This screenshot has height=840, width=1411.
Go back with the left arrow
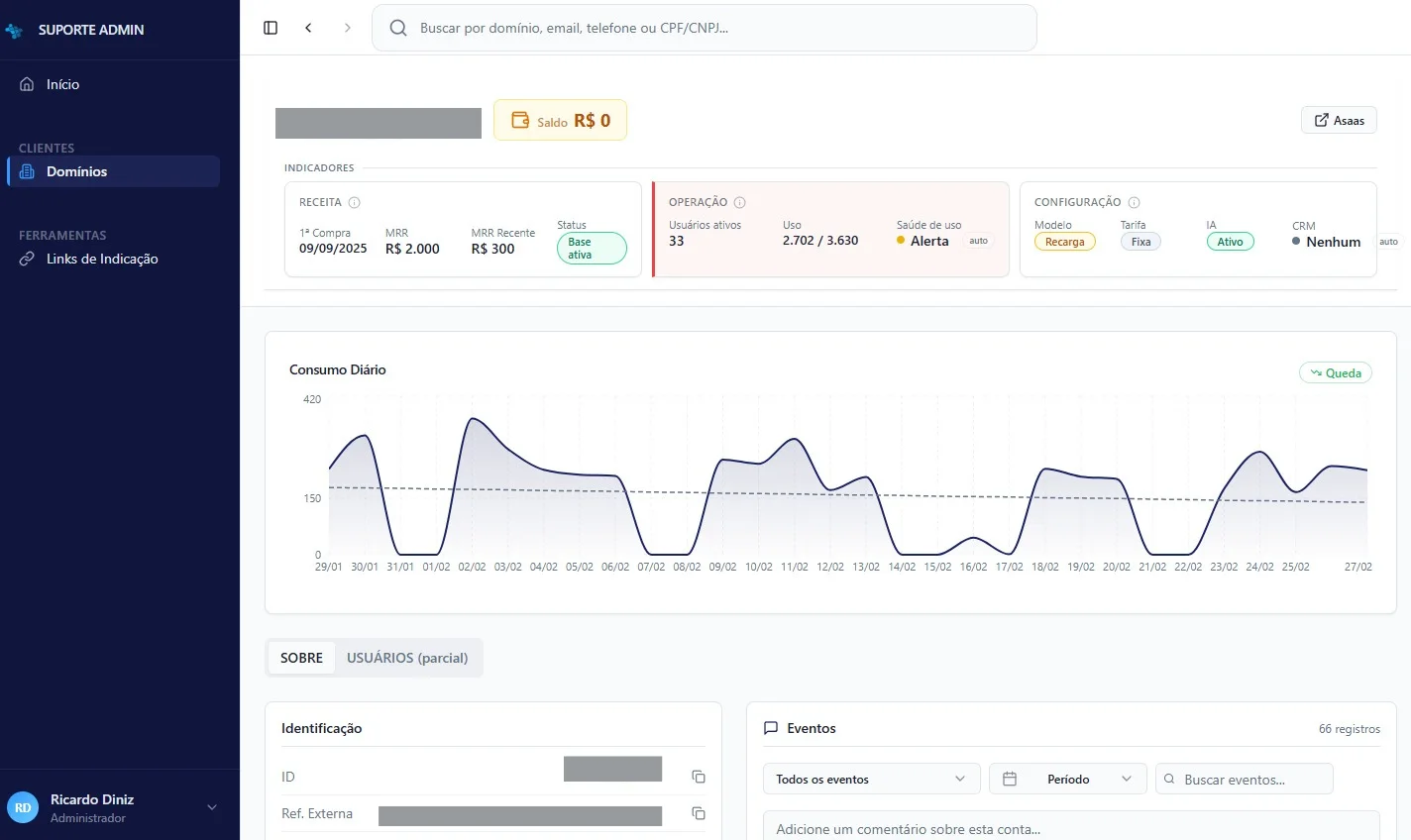pos(308,28)
